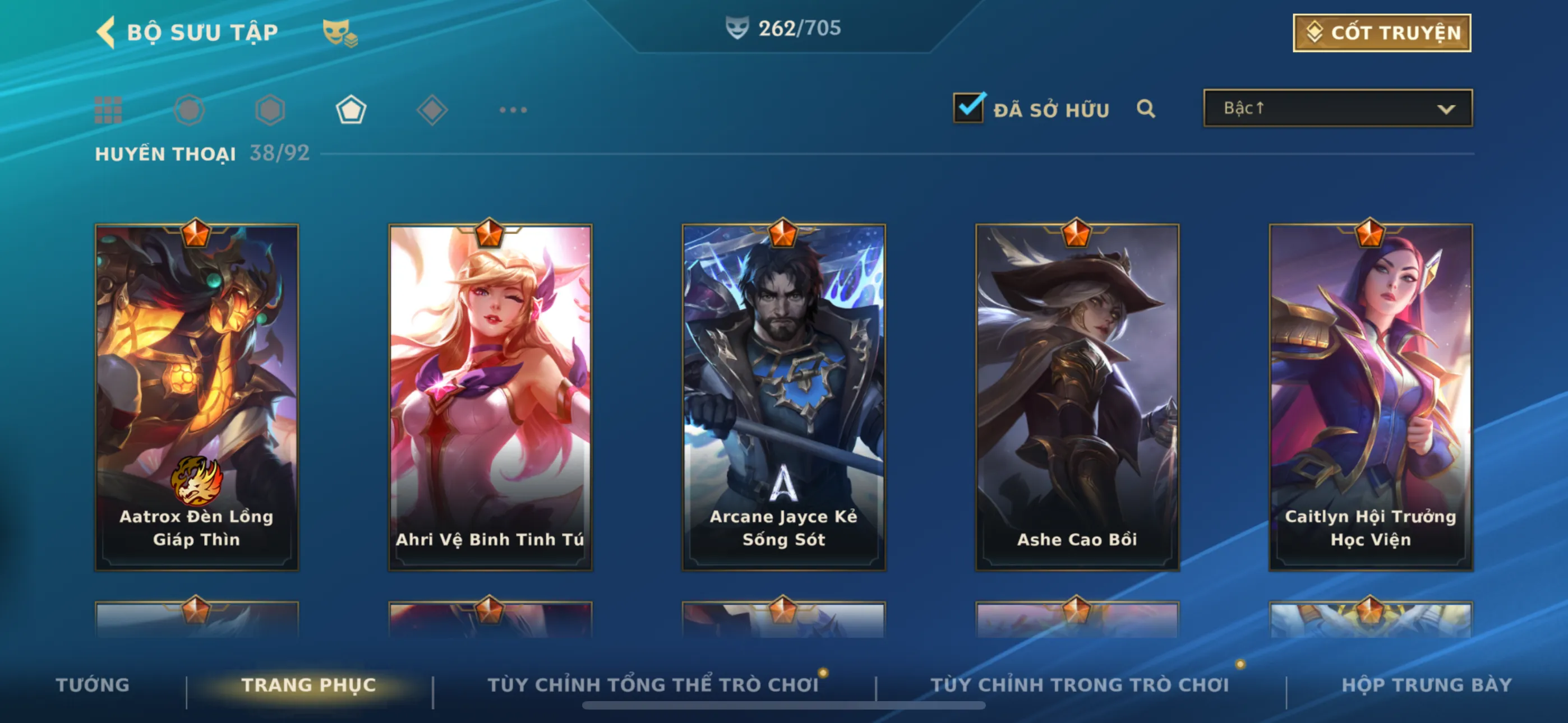Open Tùy Chỉnh Tổng Thể Trò Chơi tab
Screen dimensions: 1568x723
(653, 685)
